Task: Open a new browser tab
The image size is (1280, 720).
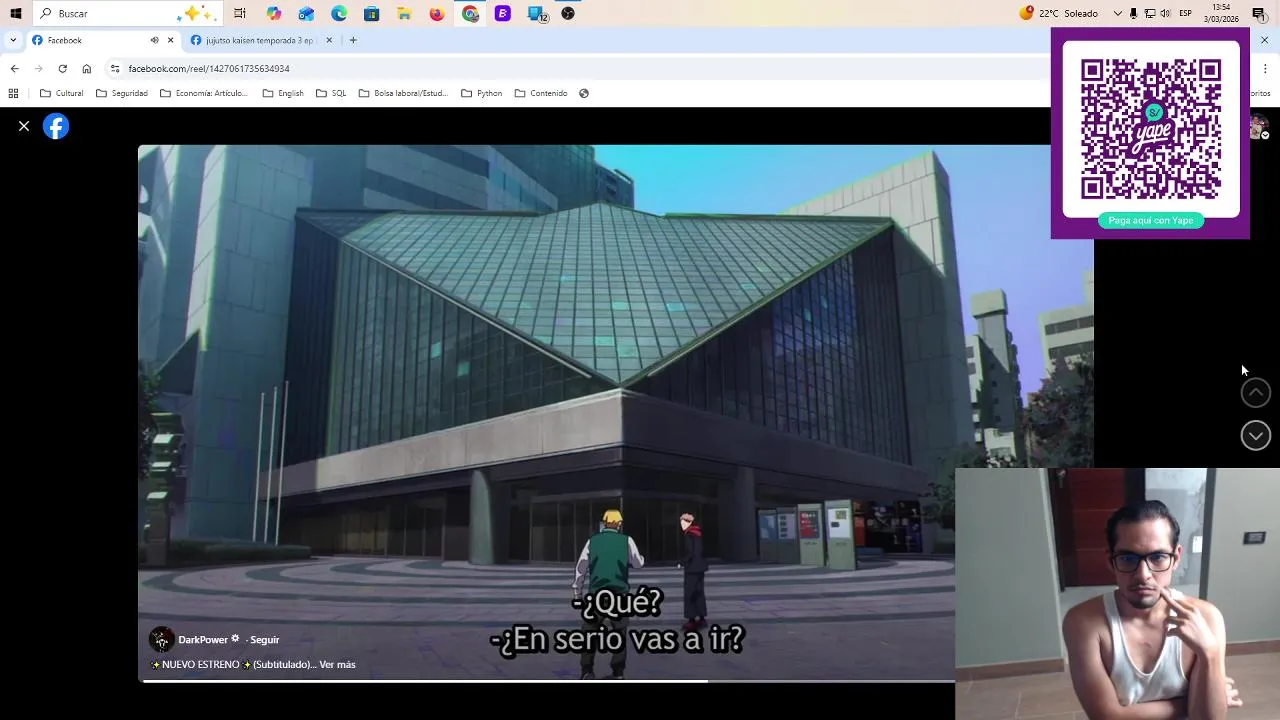Action: [353, 40]
